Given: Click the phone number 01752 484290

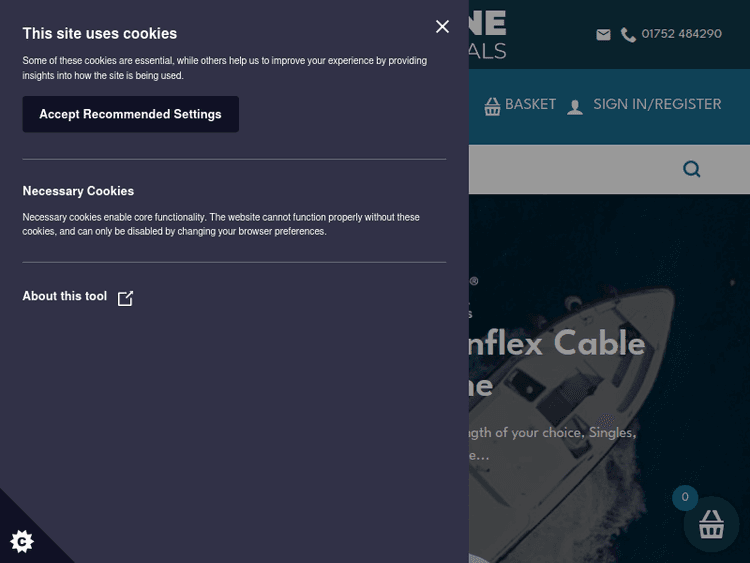Looking at the screenshot, I should coord(681,34).
